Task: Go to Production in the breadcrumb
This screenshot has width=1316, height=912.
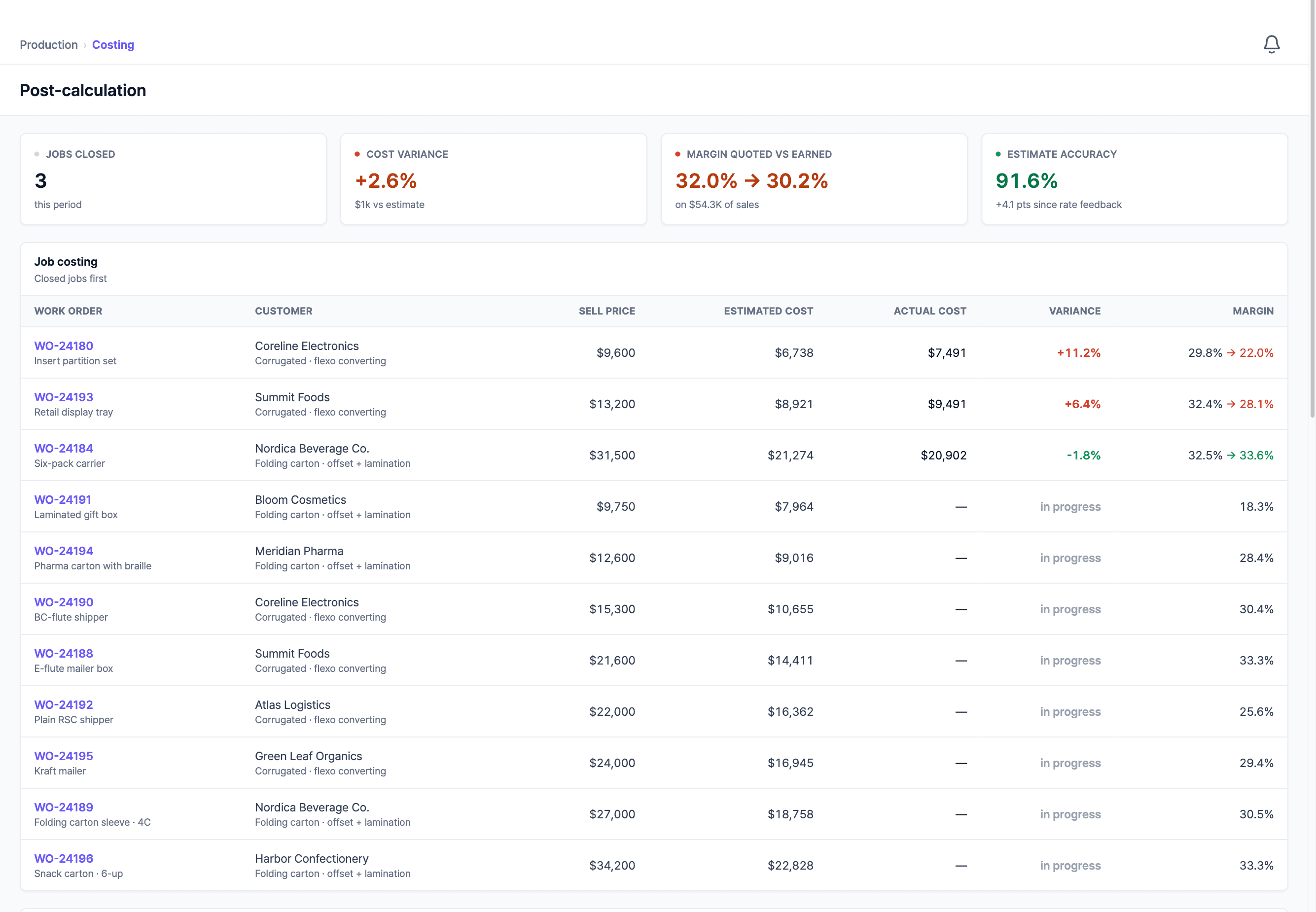Action: [x=49, y=44]
